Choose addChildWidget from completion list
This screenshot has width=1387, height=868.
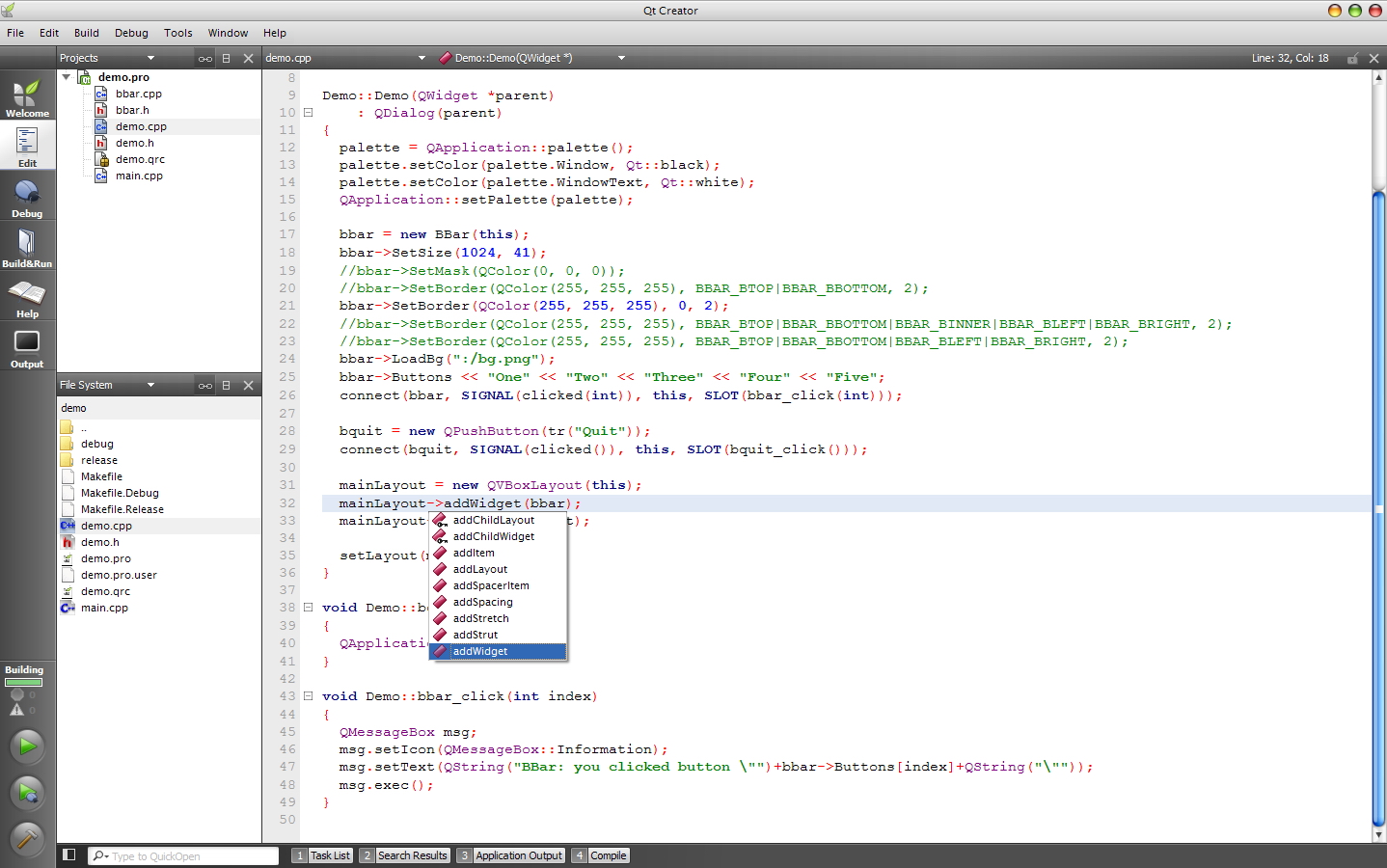pos(498,536)
